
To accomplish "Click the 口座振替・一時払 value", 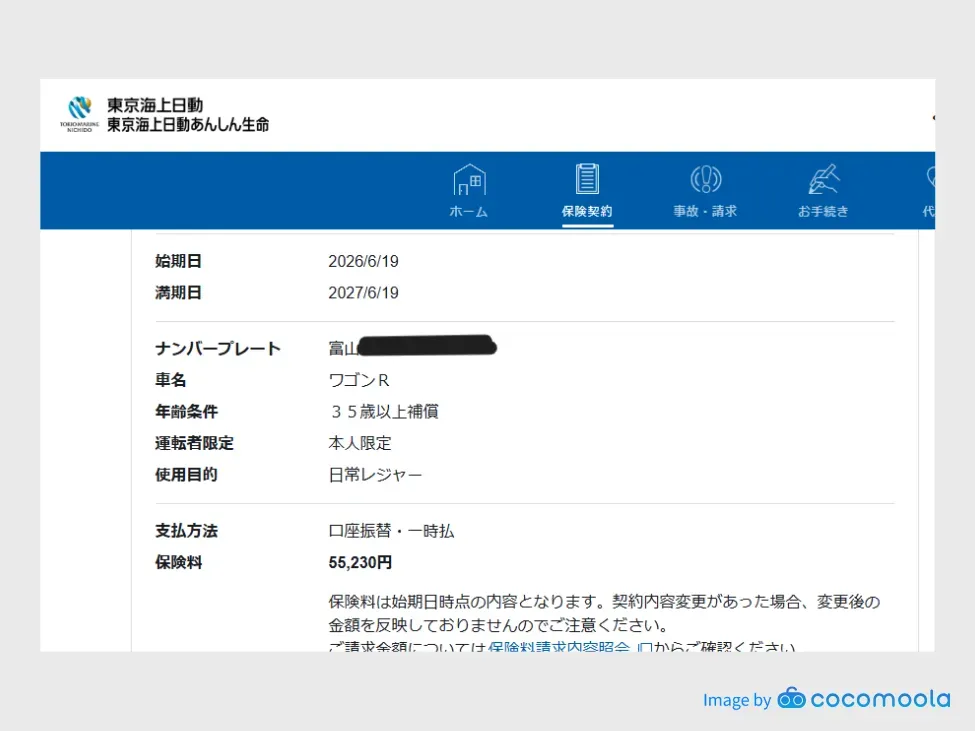I will (x=391, y=531).
